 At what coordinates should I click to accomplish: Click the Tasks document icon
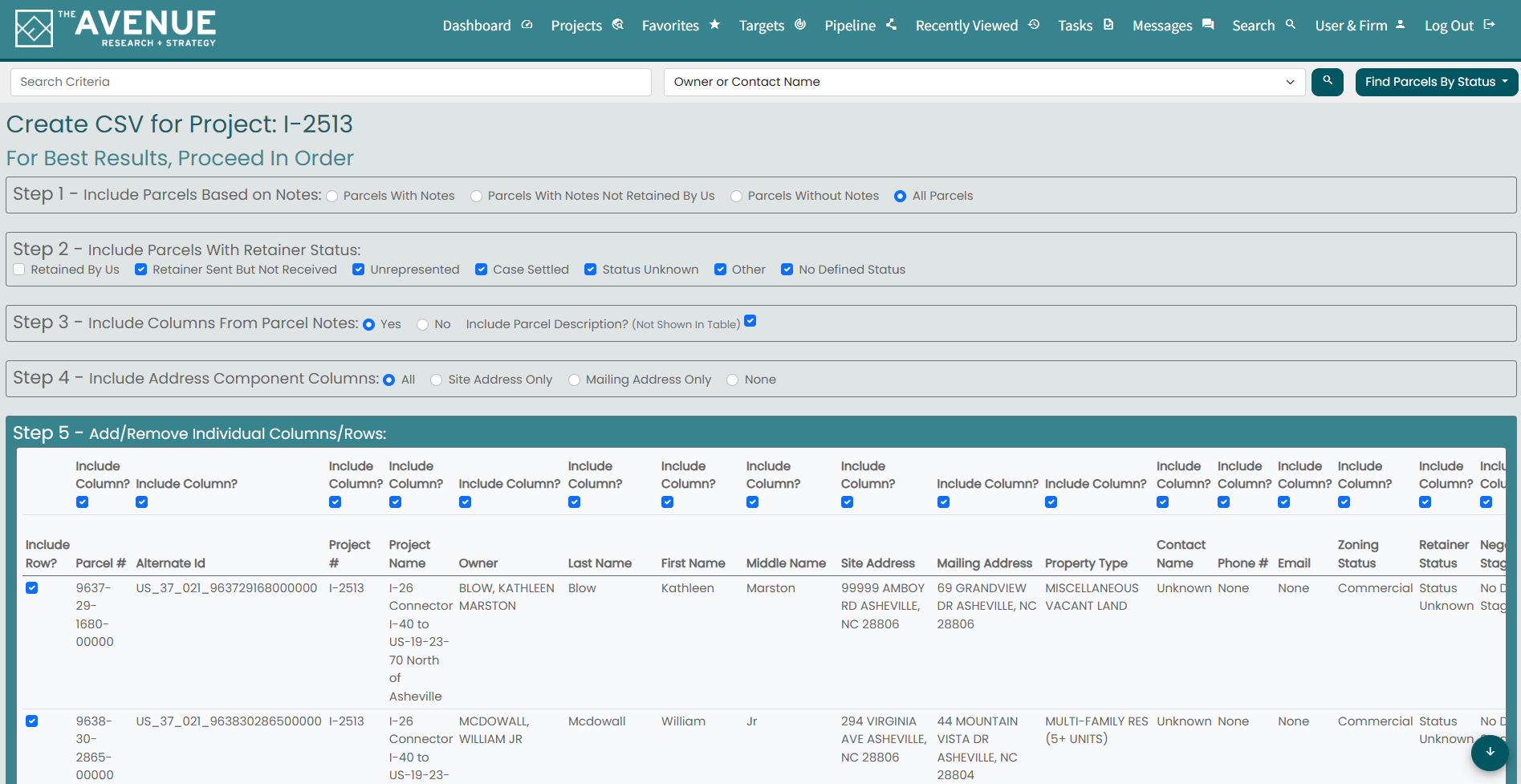(1108, 25)
